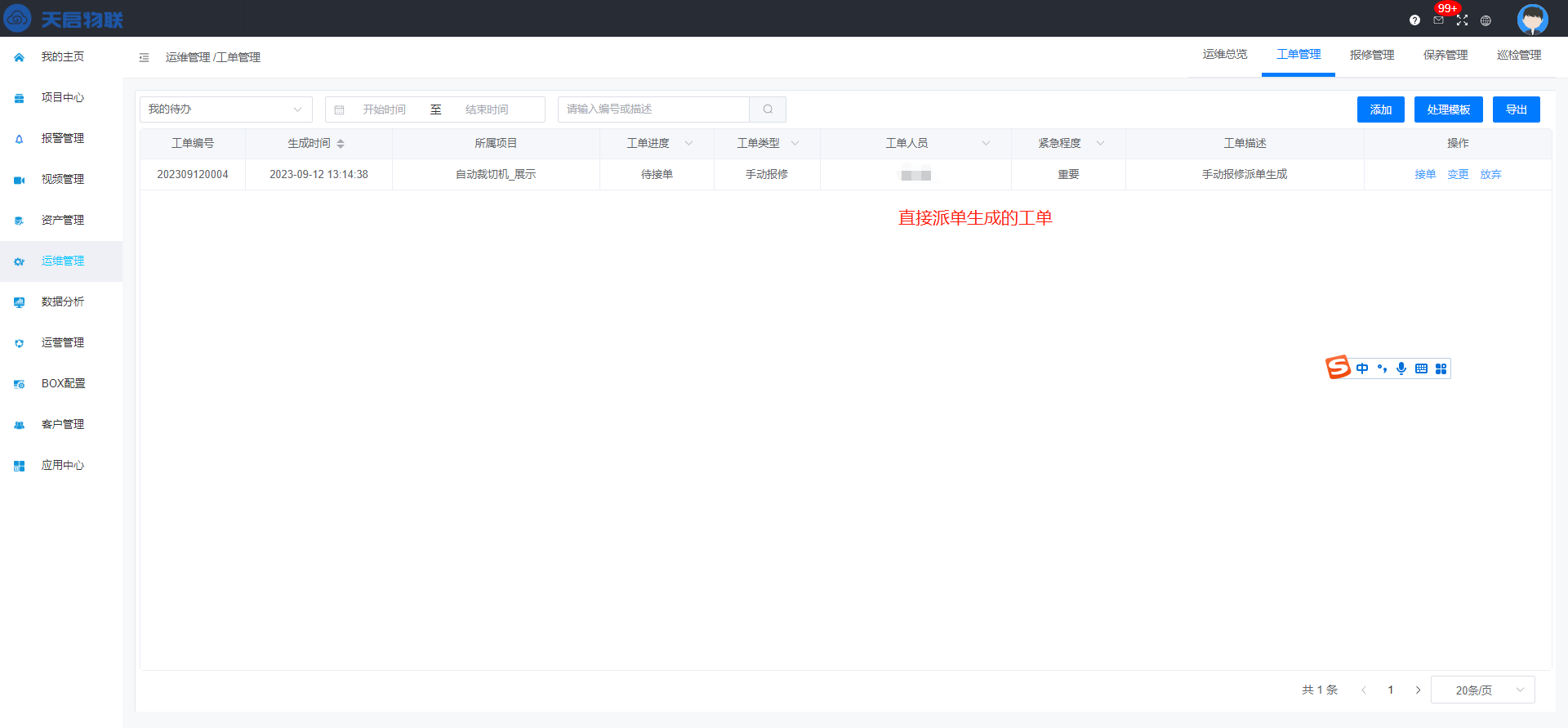The image size is (1568, 728).
Task: Open the Sogou soft keyboard icon
Action: click(x=1421, y=368)
